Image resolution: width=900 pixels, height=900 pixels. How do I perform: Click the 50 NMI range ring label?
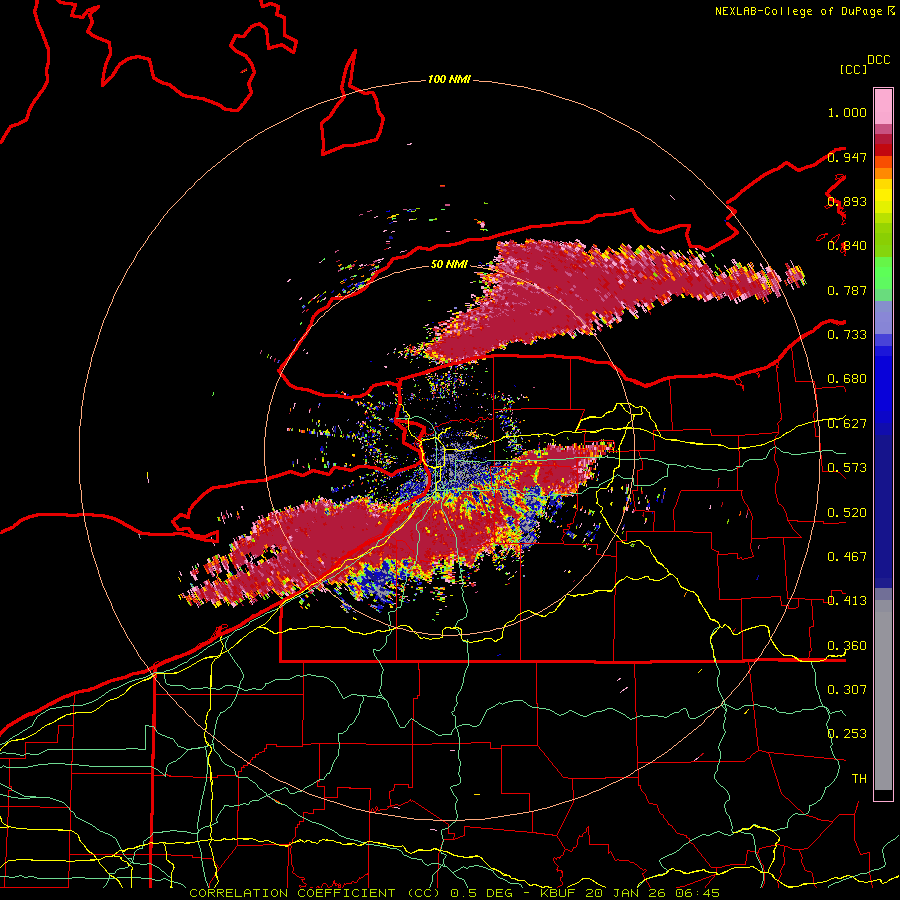tap(449, 264)
